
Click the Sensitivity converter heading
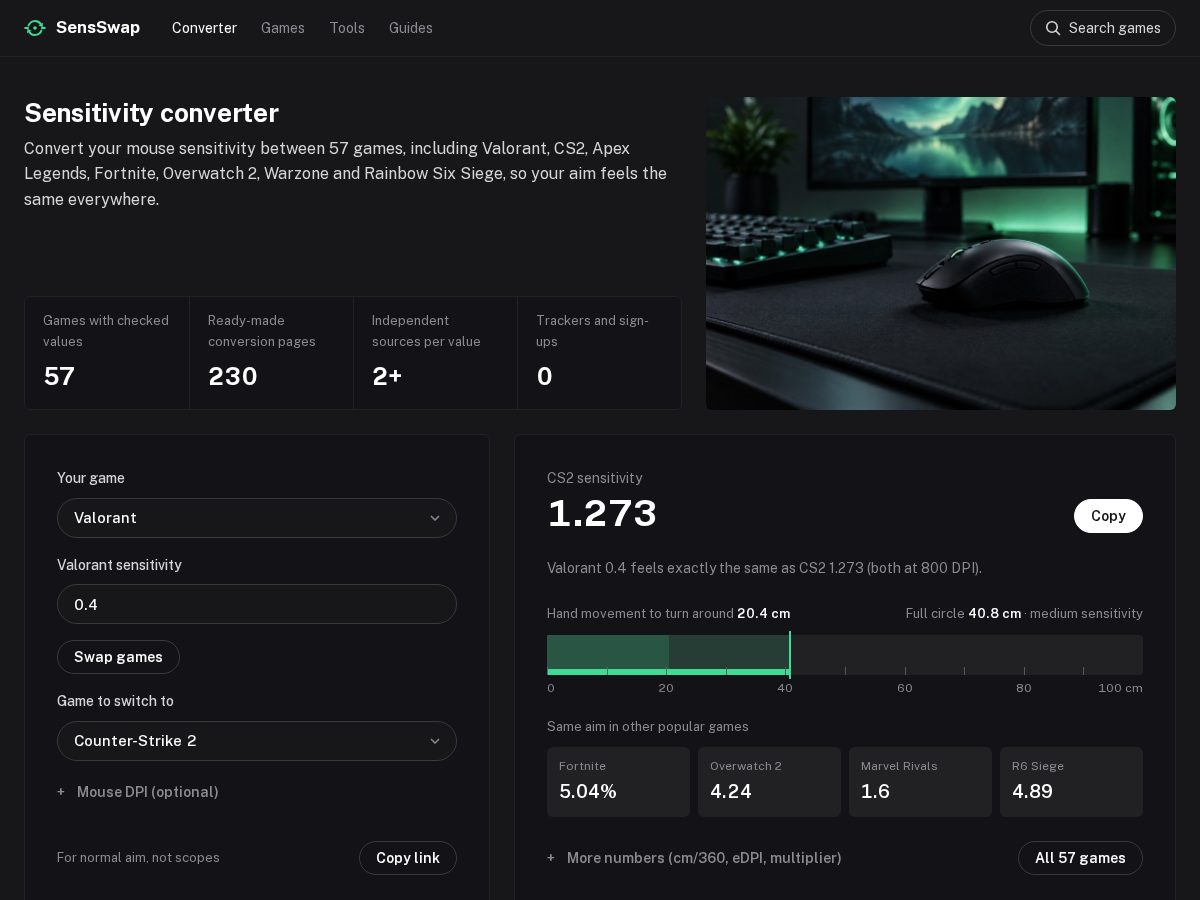click(151, 113)
